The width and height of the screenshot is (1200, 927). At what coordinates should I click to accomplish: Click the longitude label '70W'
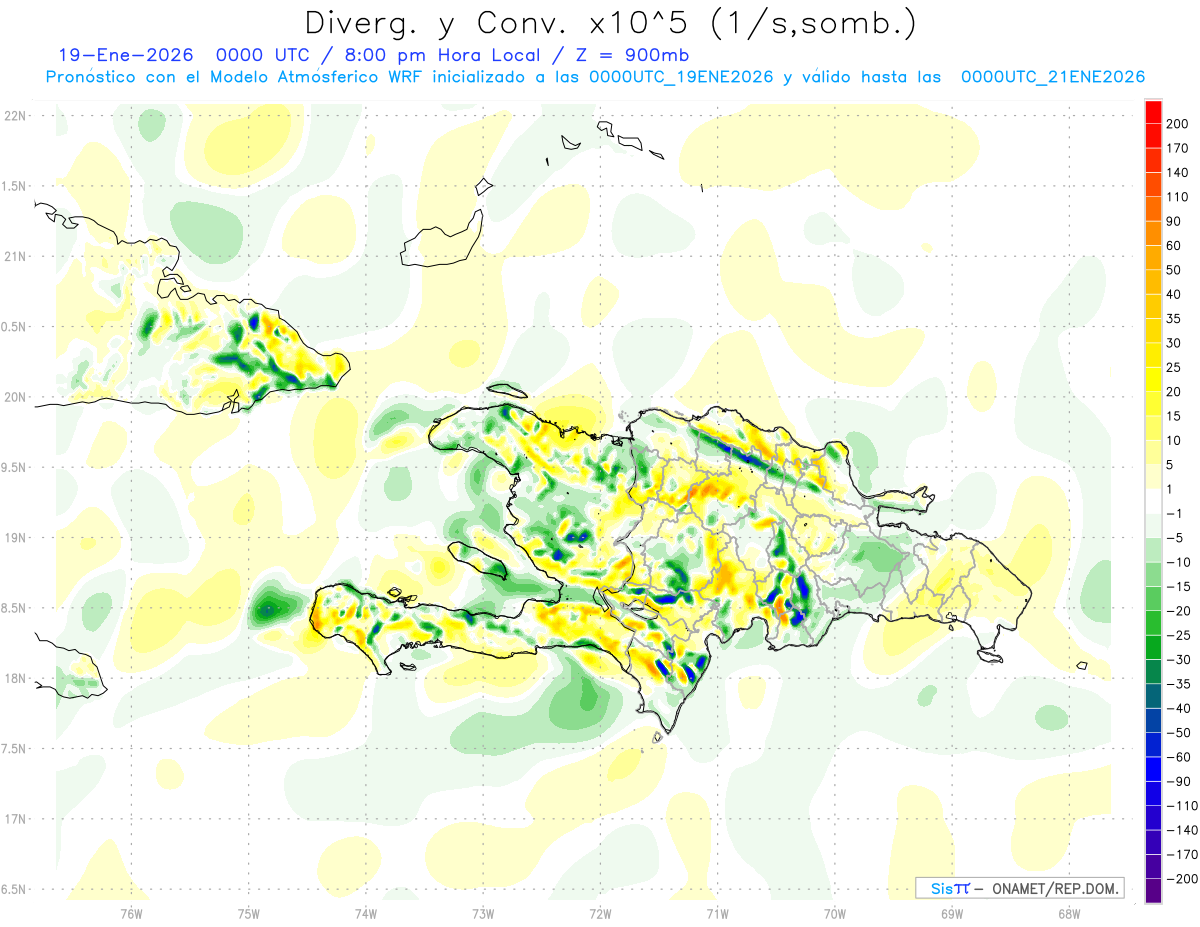tap(835, 913)
